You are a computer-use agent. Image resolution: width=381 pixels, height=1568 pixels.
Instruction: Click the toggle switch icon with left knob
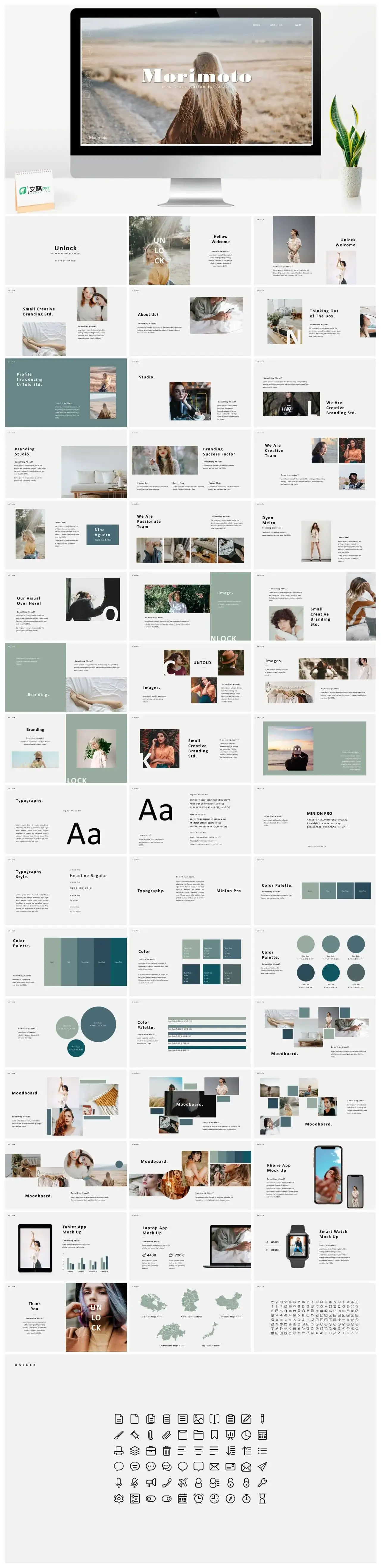(x=150, y=1498)
